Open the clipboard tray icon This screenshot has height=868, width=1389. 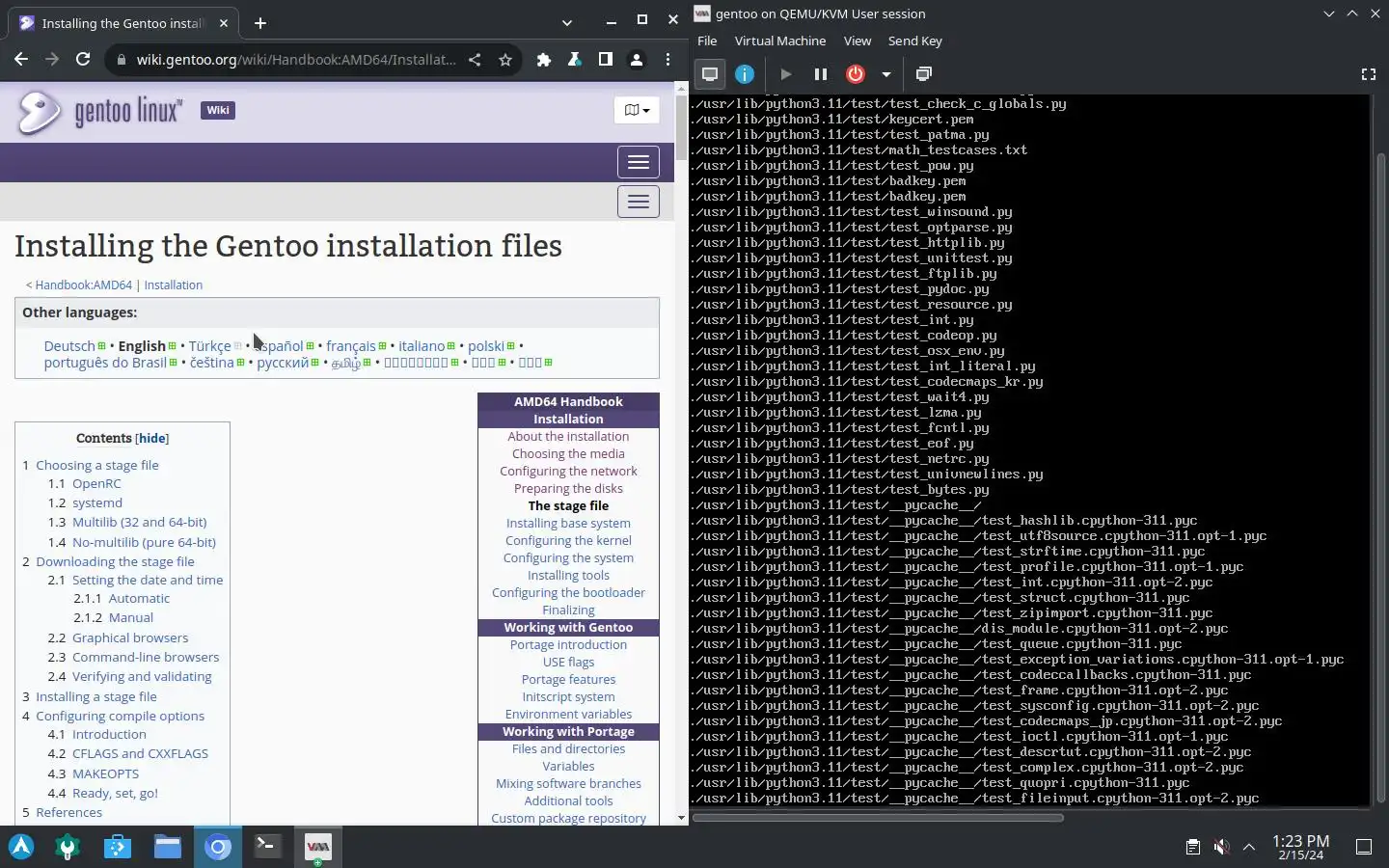(1193, 847)
